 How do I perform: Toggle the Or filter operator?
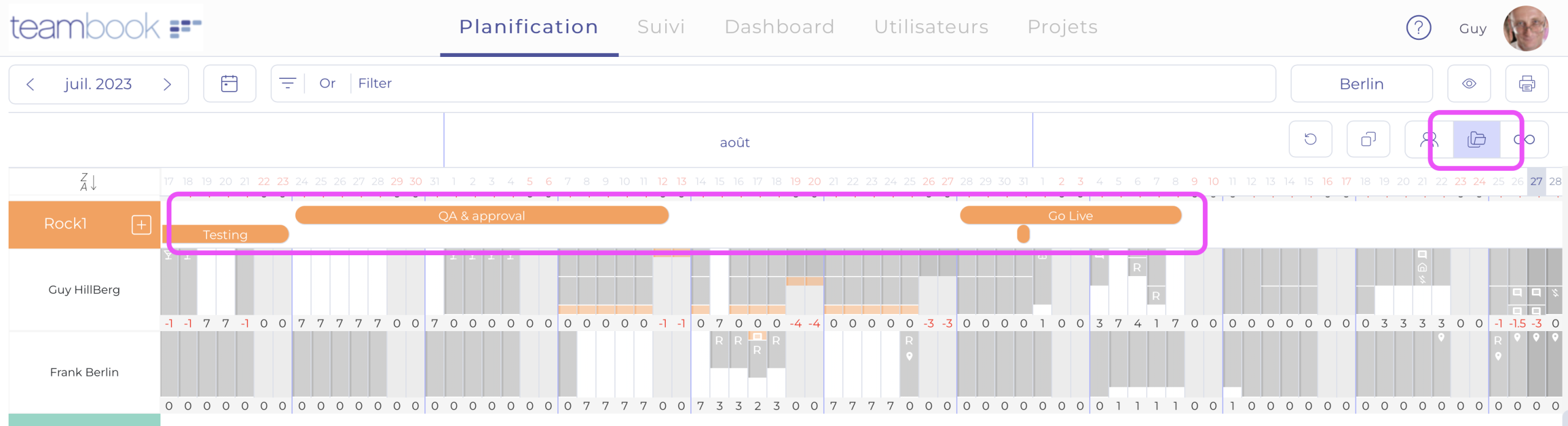click(x=327, y=83)
